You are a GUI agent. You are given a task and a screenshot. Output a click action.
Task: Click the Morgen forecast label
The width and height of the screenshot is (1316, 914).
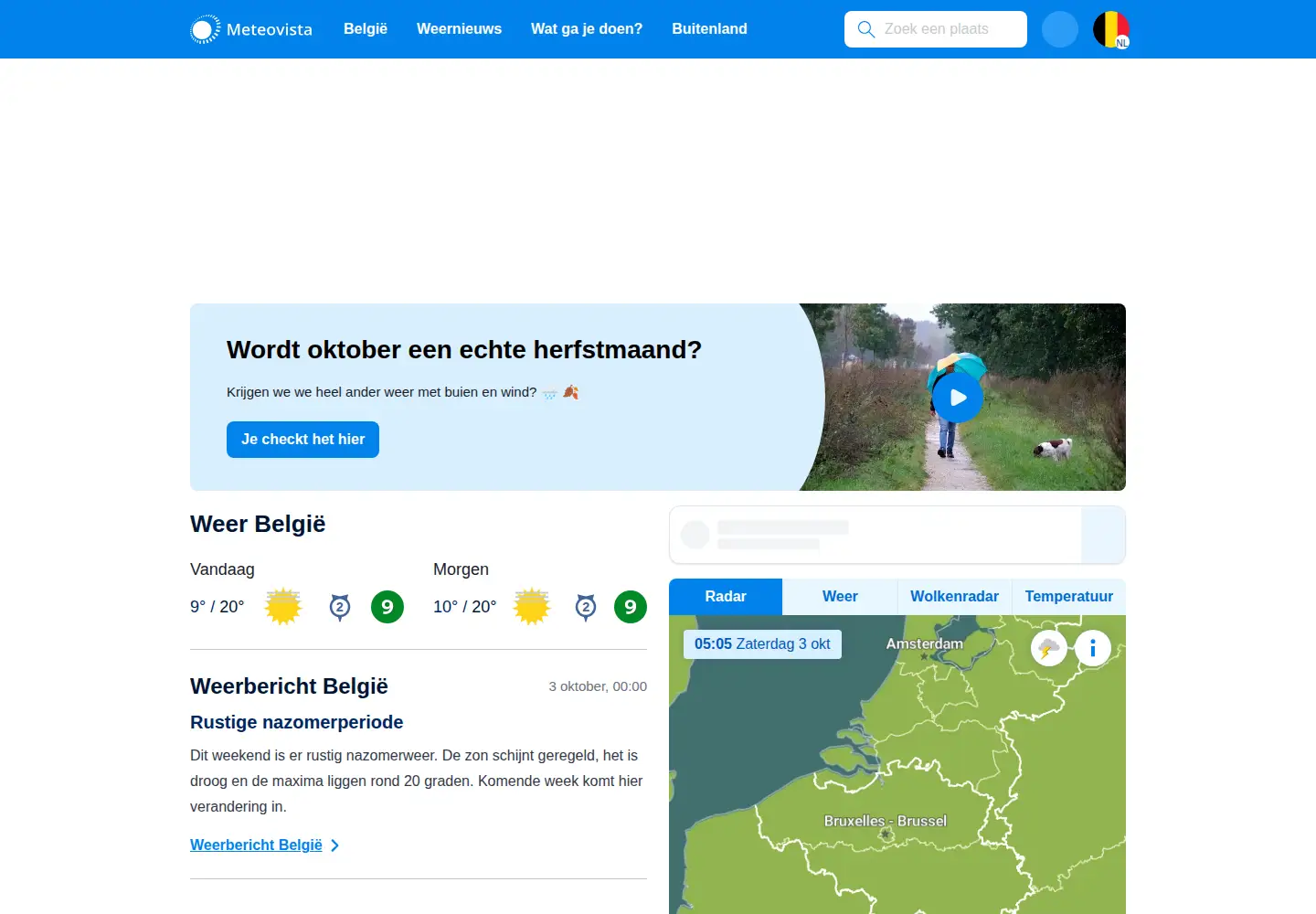(461, 569)
